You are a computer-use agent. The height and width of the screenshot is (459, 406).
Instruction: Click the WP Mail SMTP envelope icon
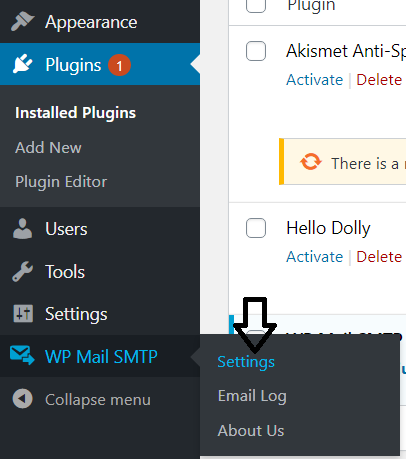(x=22, y=356)
